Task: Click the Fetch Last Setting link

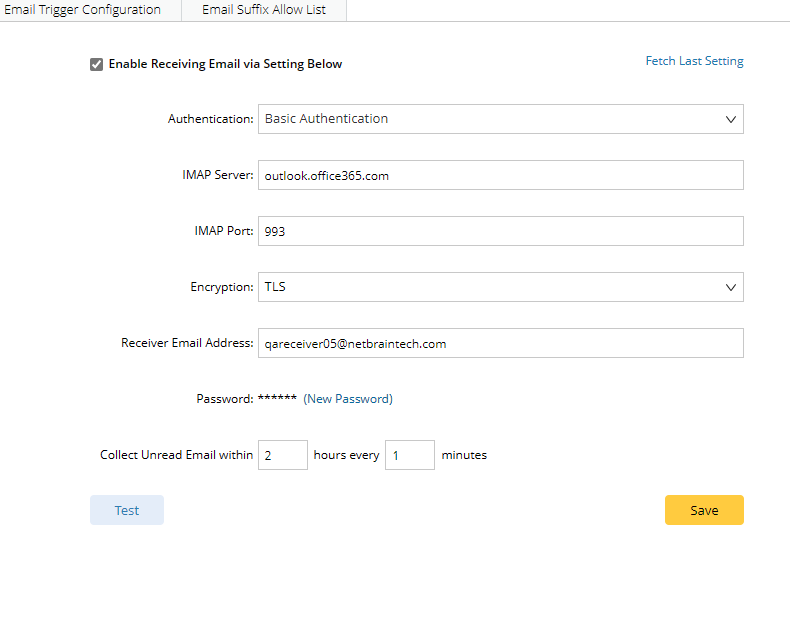Action: (694, 61)
